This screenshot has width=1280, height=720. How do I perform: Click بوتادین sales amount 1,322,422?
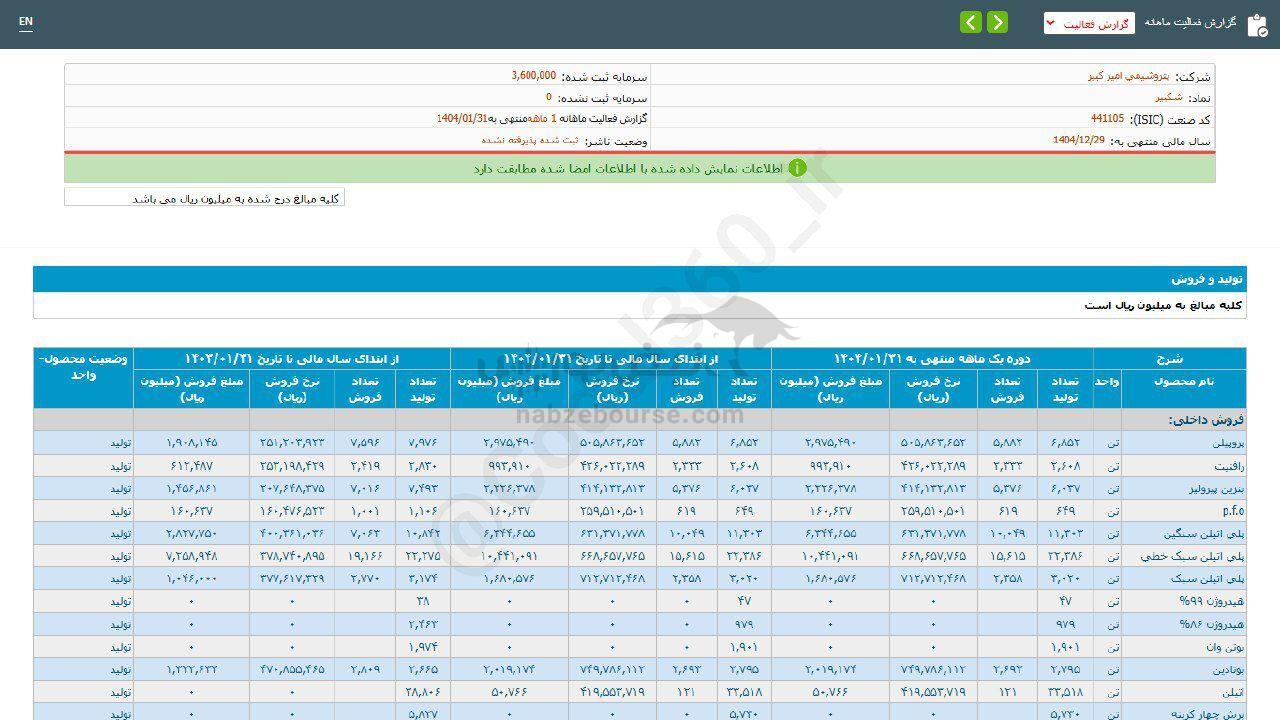click(191, 670)
